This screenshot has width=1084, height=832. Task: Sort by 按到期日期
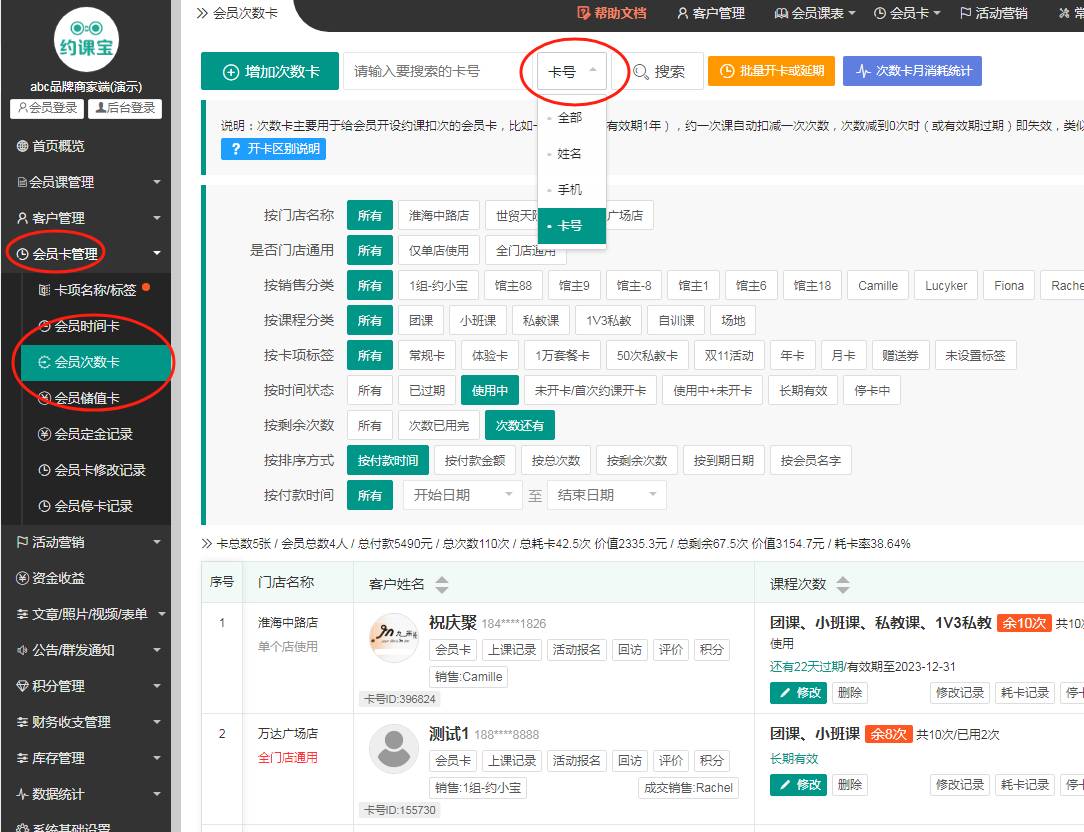723,461
